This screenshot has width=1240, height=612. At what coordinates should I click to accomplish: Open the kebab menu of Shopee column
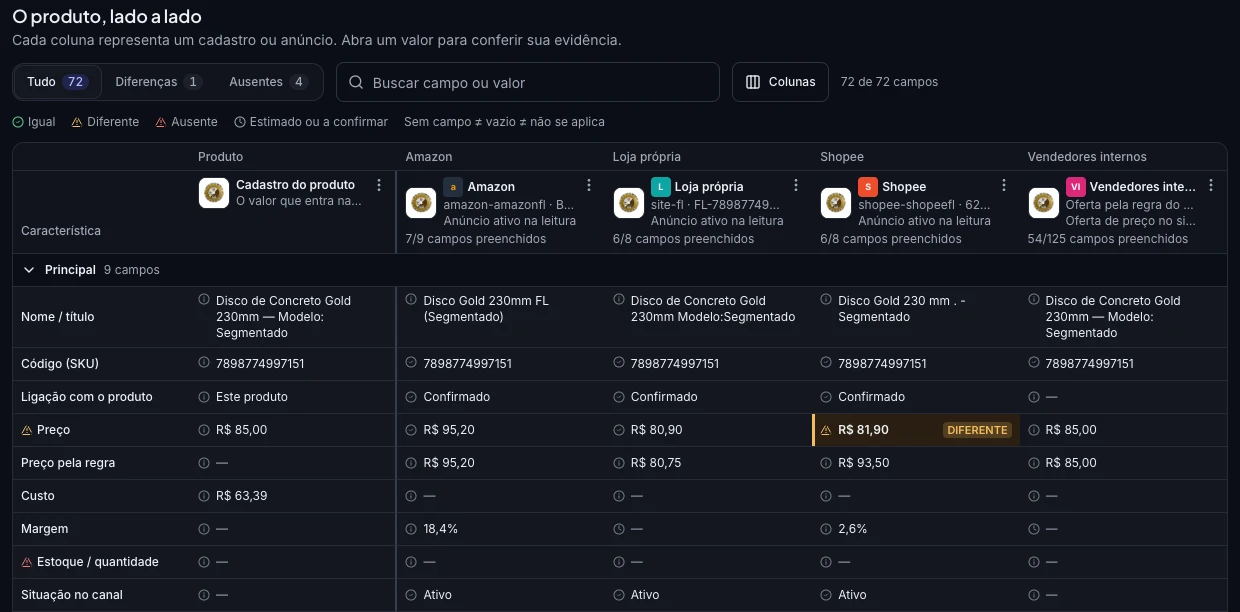click(x=1004, y=185)
